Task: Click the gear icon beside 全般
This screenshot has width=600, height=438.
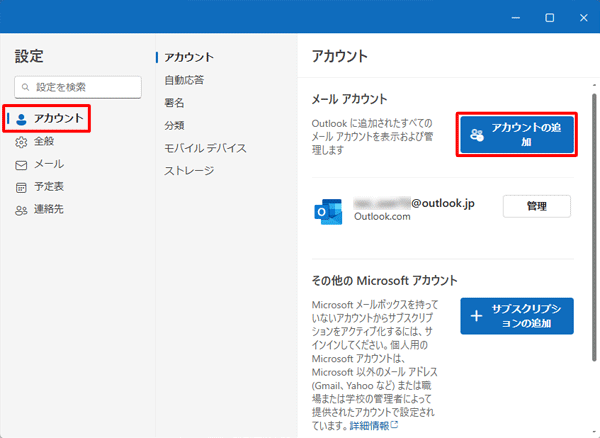Action: coord(21,142)
